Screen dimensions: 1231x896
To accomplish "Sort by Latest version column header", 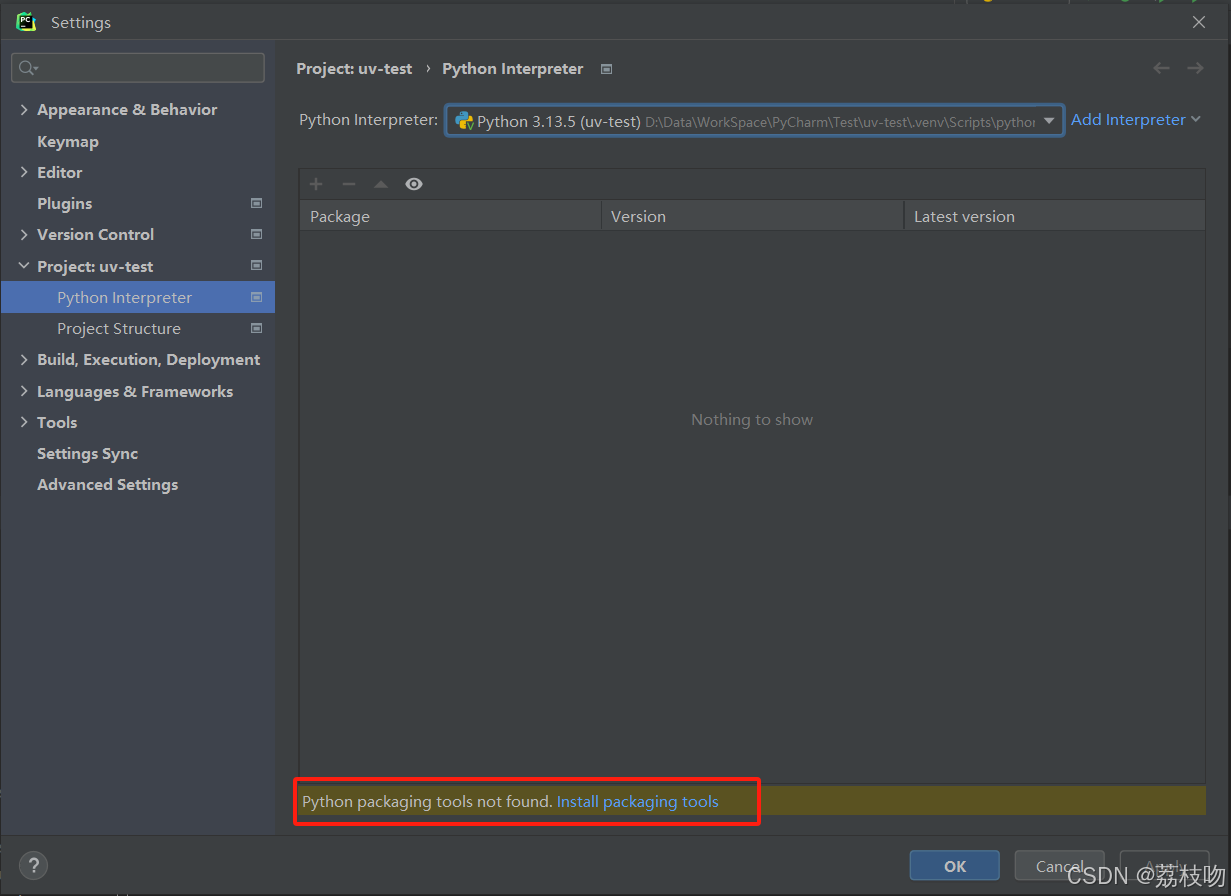I will coord(1055,216).
